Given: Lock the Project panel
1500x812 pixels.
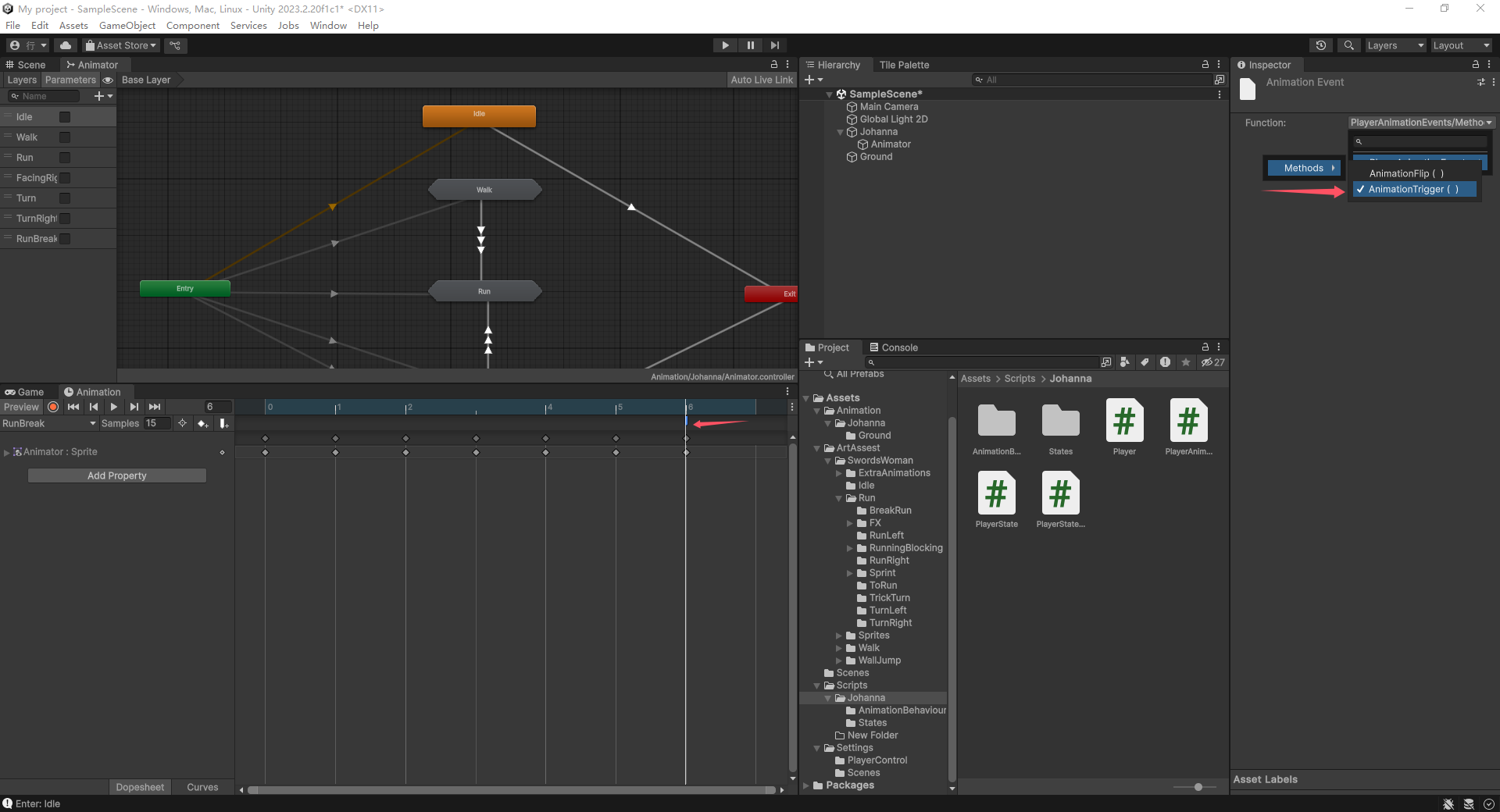Looking at the screenshot, I should 1205,347.
